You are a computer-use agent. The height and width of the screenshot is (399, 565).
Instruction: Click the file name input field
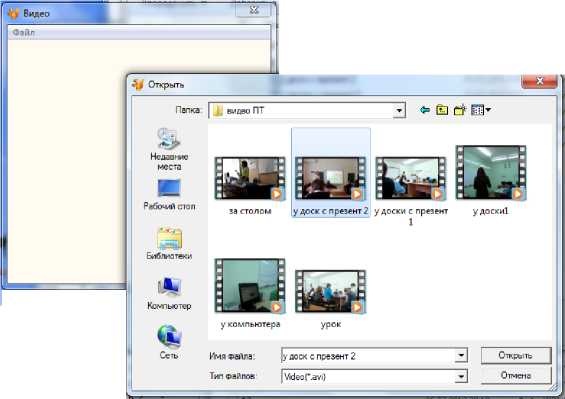tap(368, 356)
